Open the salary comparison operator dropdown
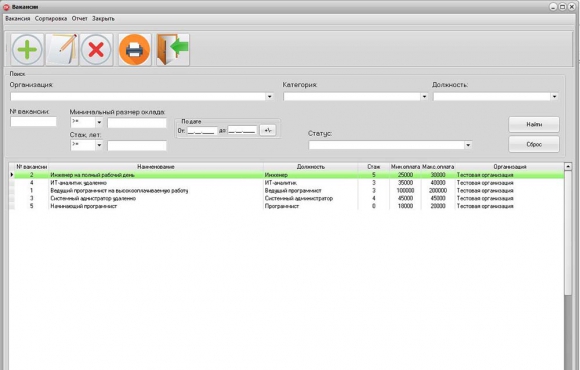The height and width of the screenshot is (370, 580). click(99, 122)
